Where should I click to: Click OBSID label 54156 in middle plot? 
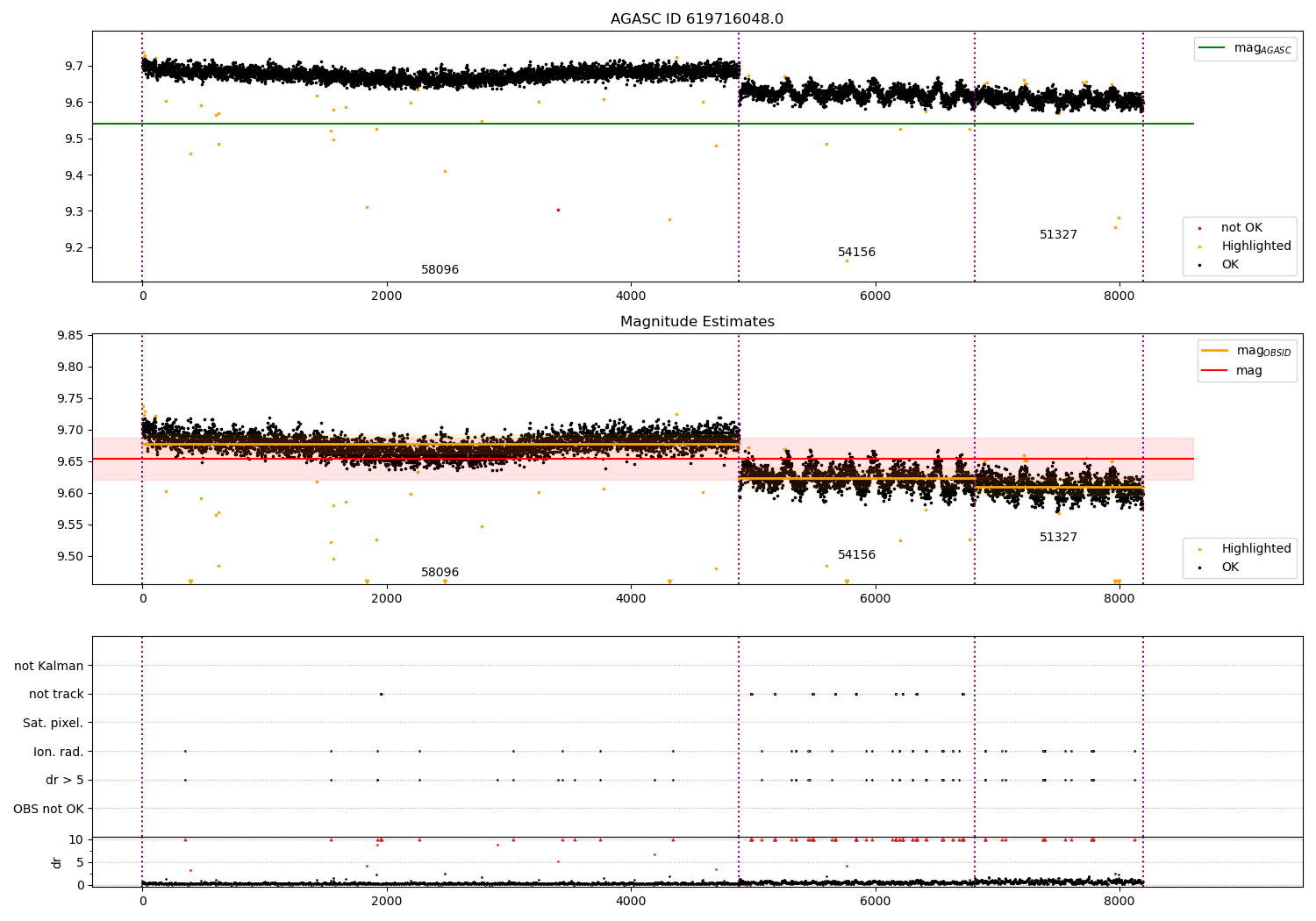(856, 555)
